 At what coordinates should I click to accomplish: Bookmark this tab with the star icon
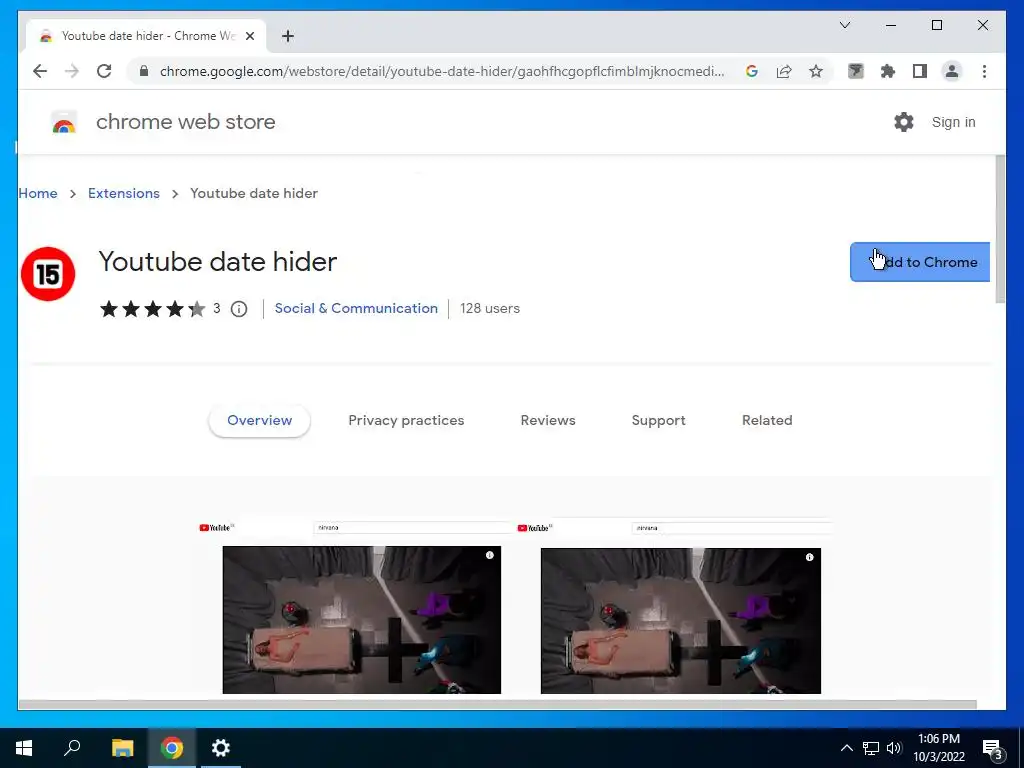coord(816,71)
